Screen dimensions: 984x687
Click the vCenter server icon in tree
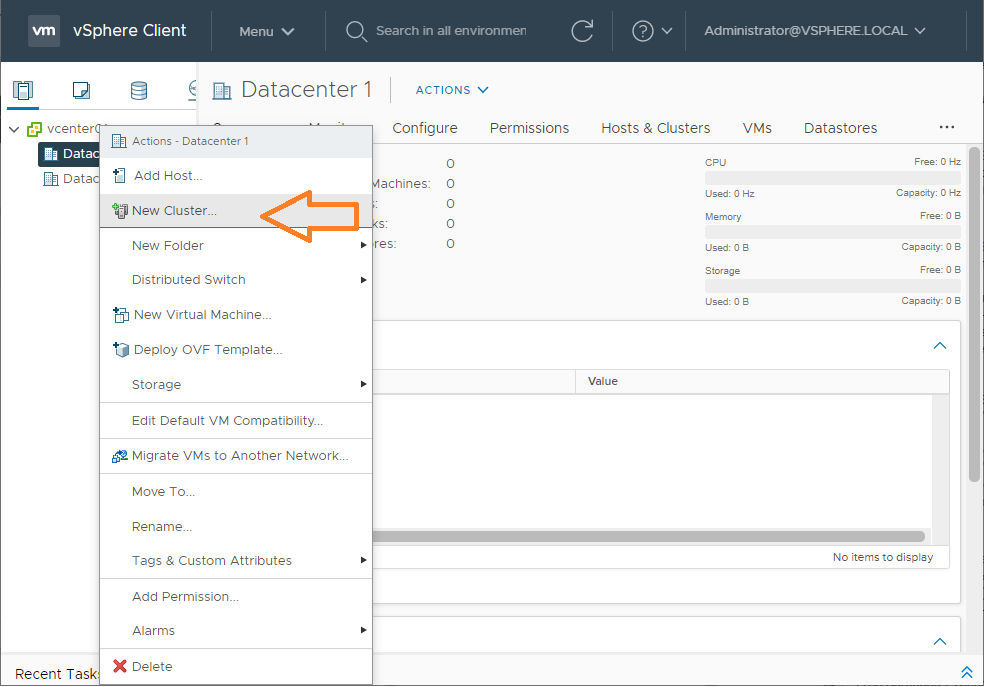click(35, 129)
